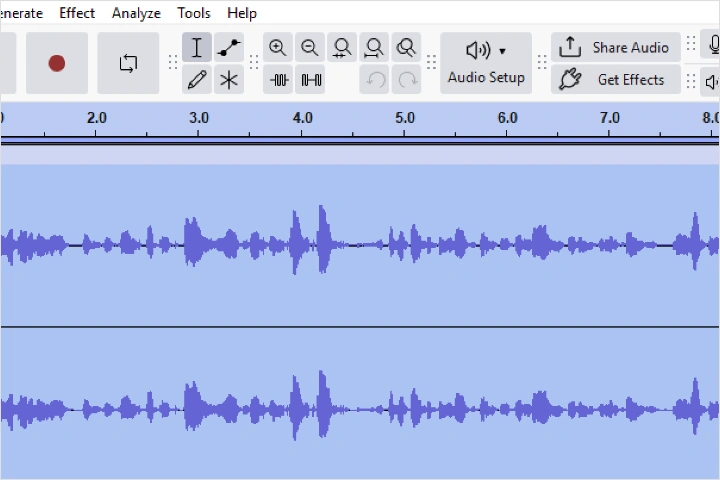Click the Zoom Toggle icon

pos(406,47)
